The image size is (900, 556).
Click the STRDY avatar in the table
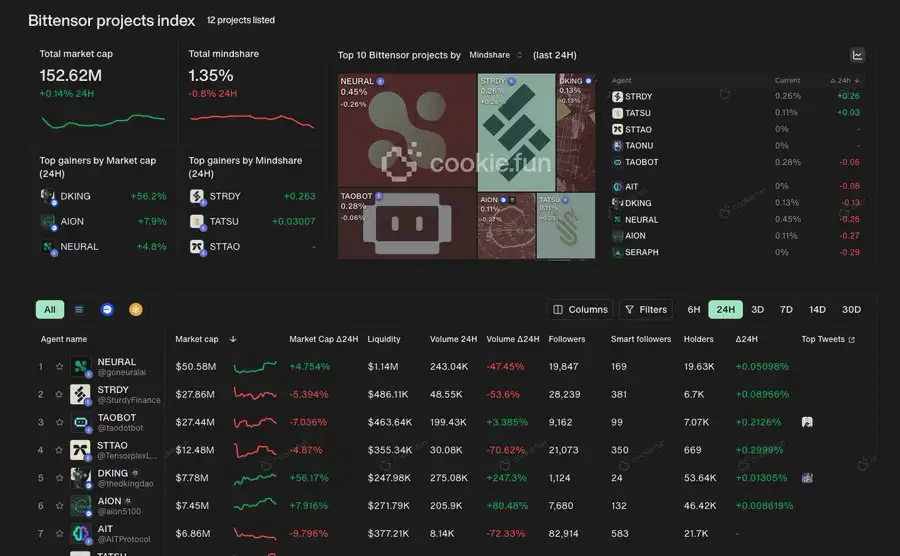coord(80,394)
